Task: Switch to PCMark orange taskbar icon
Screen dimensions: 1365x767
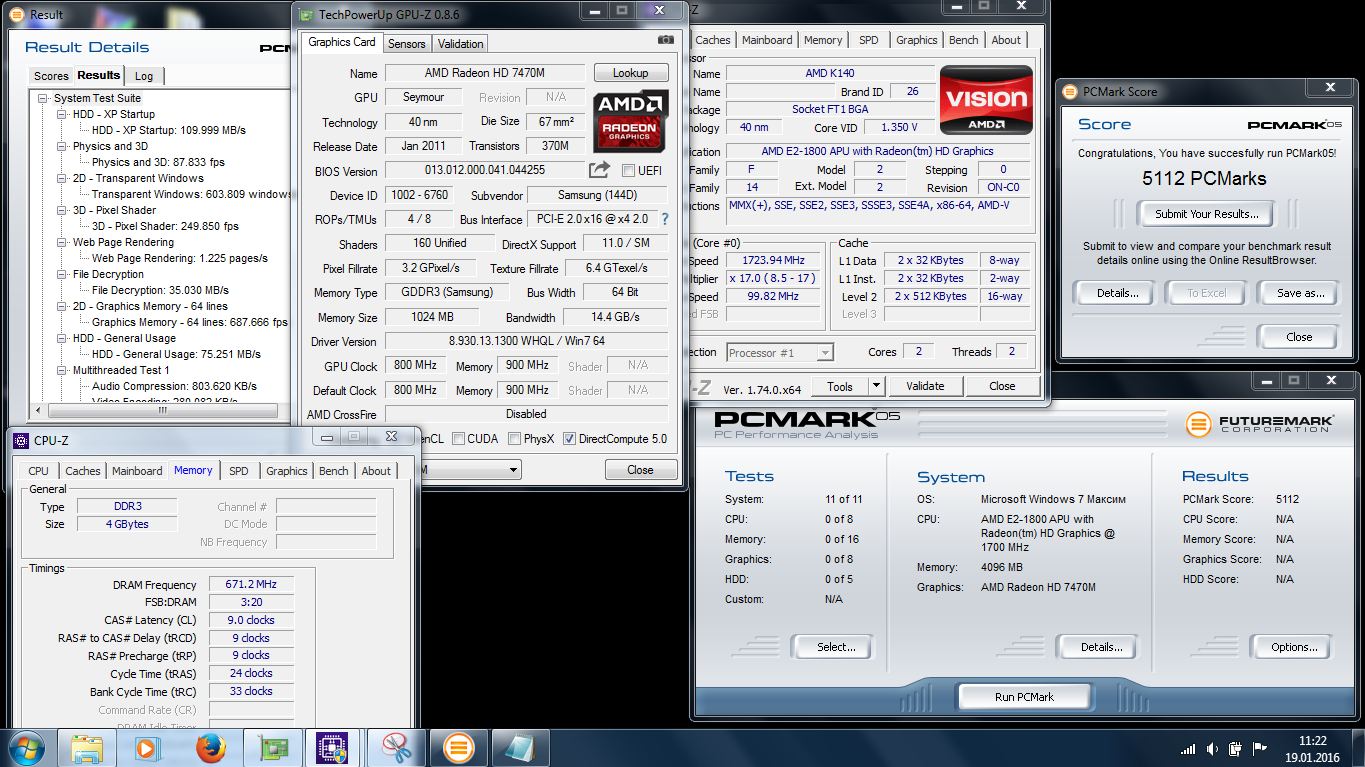Action: (458, 748)
